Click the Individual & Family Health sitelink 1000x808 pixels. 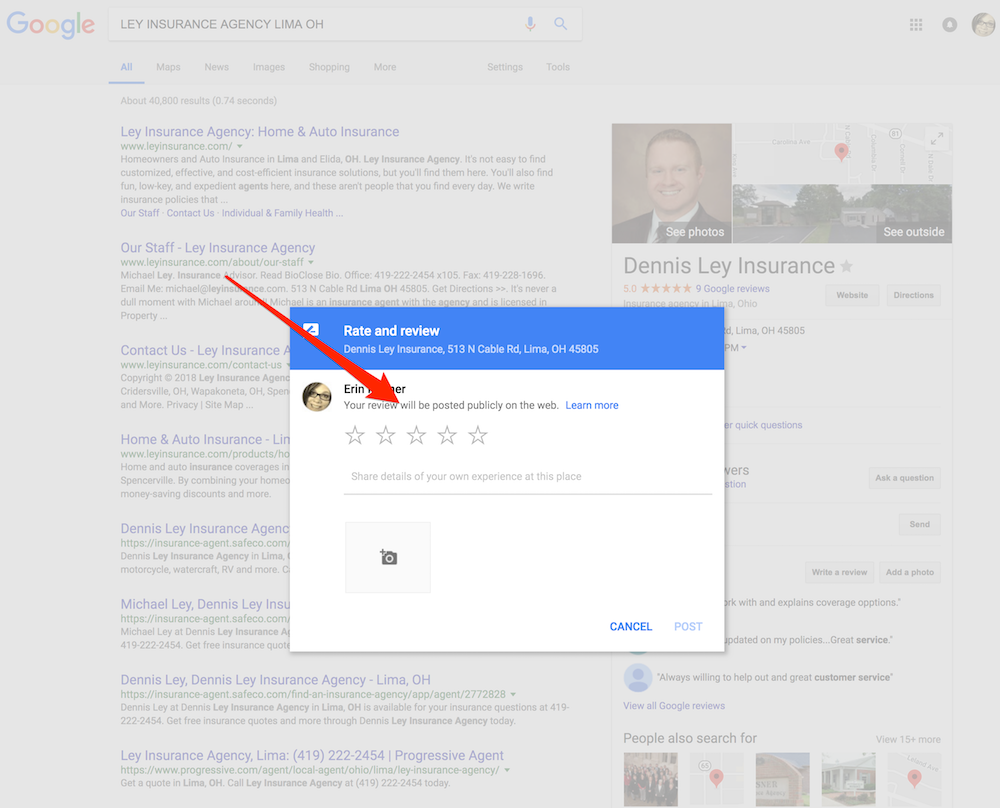277,213
